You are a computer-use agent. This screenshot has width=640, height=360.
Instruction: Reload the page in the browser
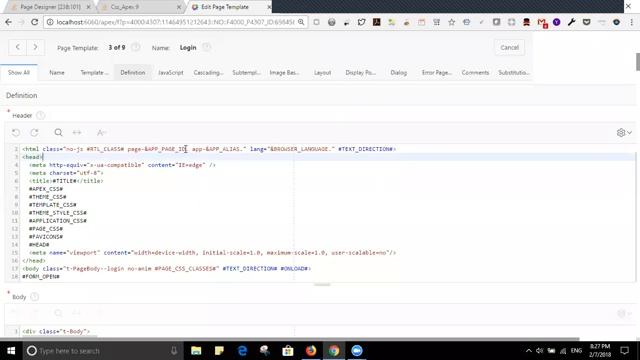click(x=34, y=22)
